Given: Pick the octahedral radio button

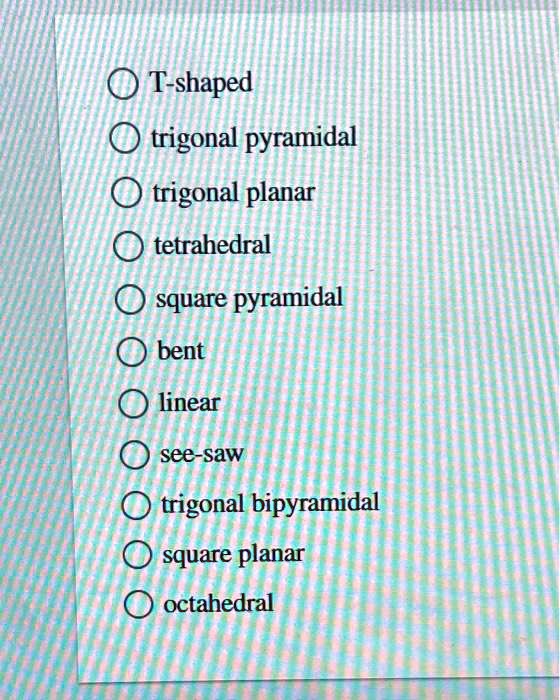Looking at the screenshot, I should coord(138,604).
